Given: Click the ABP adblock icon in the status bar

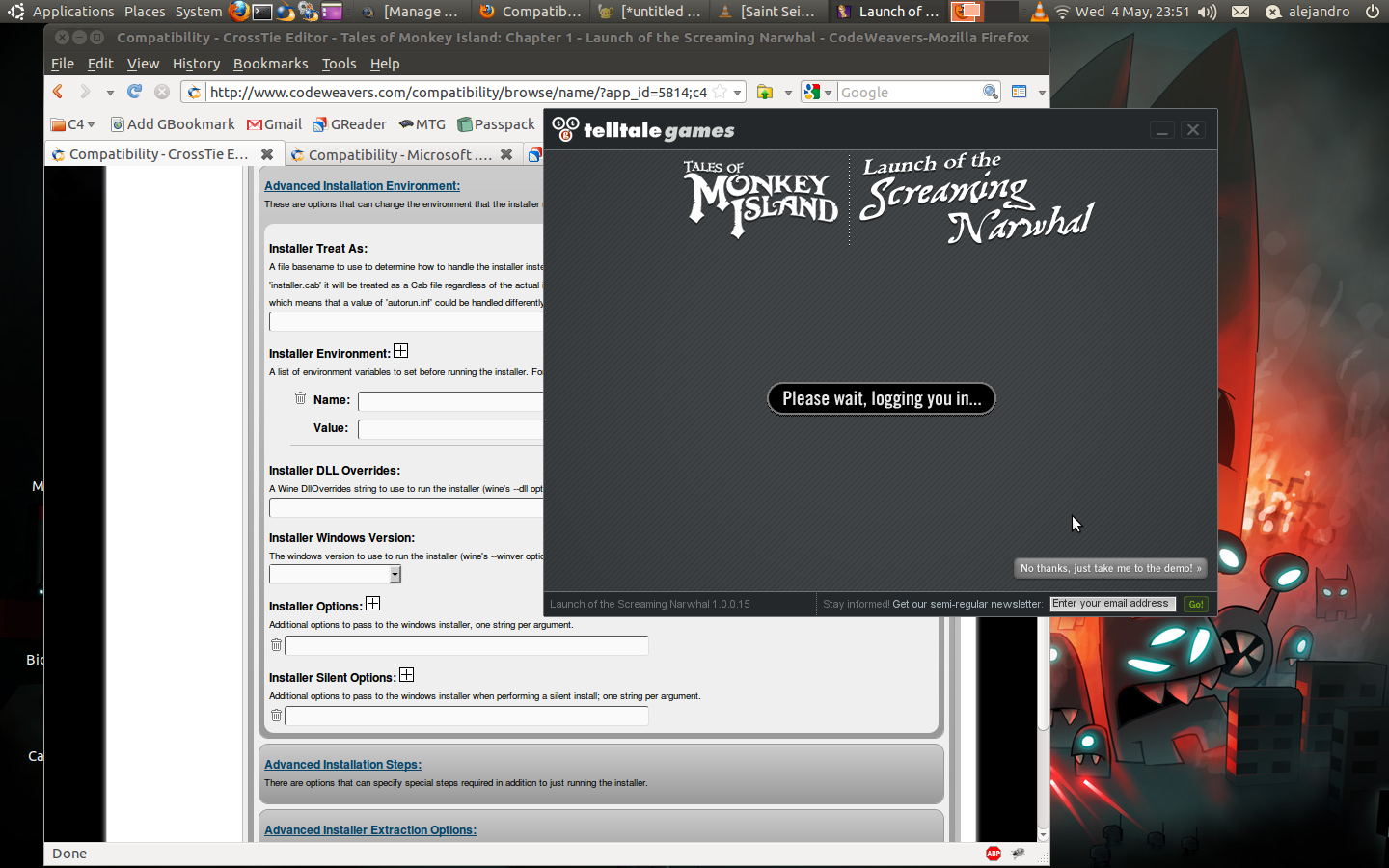Looking at the screenshot, I should coord(993,854).
